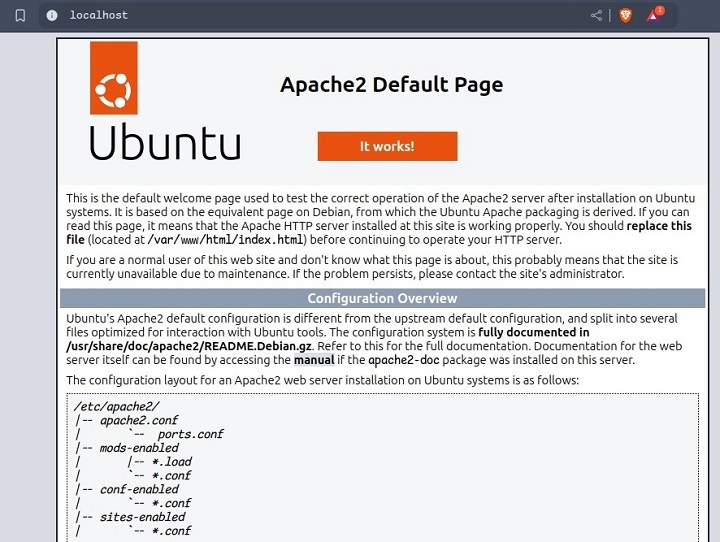Image resolution: width=720 pixels, height=542 pixels.
Task: Click the bookmark icon beside the address bar
Action: 20,15
